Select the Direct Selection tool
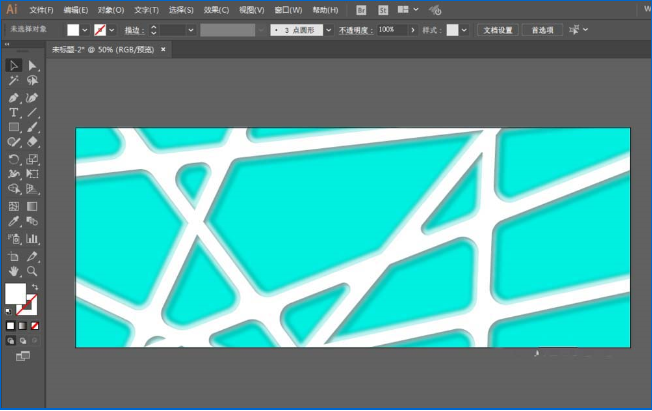This screenshot has height=411, width=652. coord(32,66)
